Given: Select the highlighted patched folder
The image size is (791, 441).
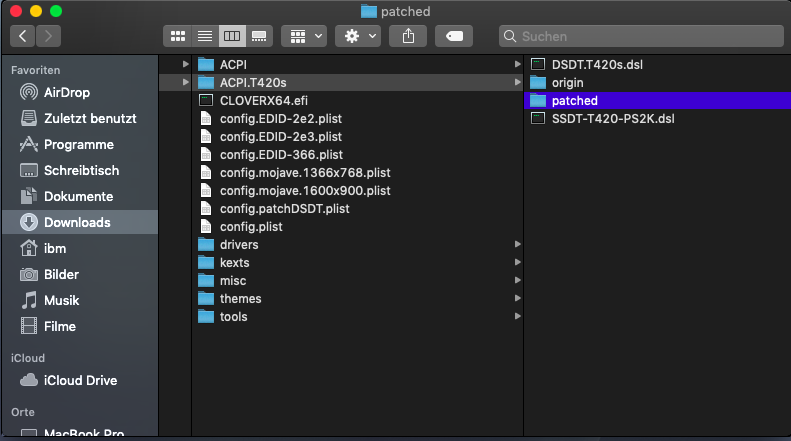Looking at the screenshot, I should click(x=658, y=100).
